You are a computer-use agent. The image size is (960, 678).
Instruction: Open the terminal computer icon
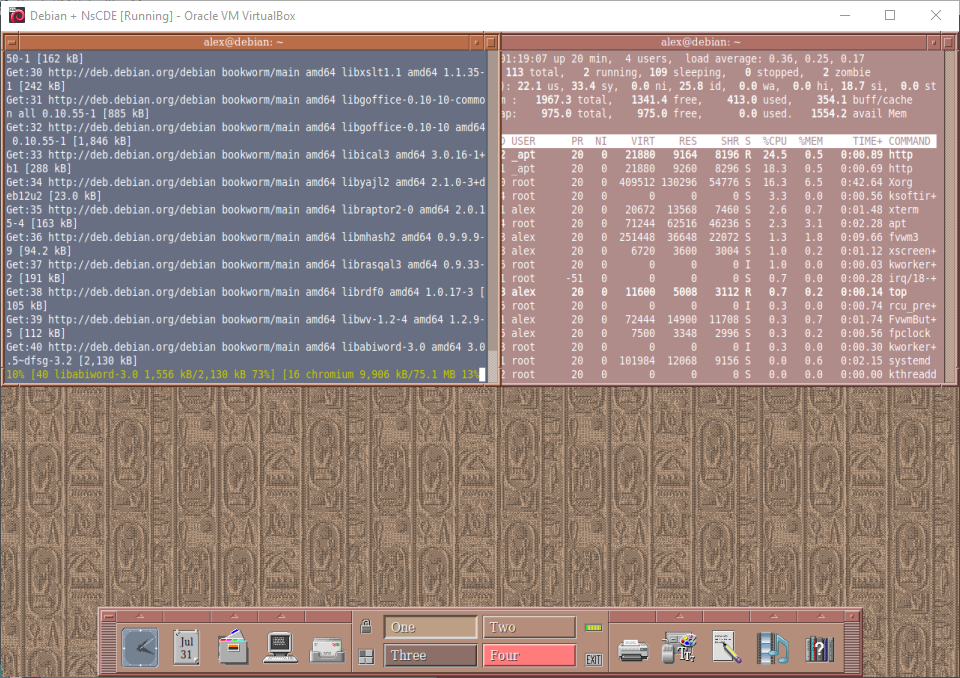click(281, 647)
